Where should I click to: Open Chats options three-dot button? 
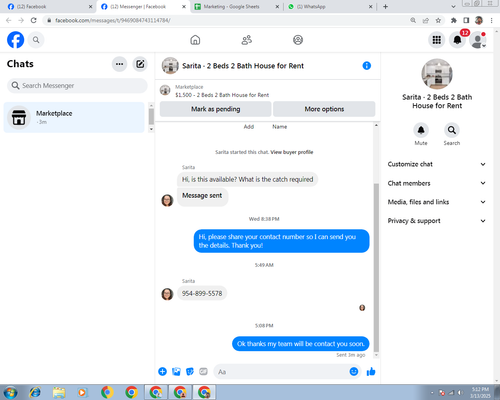[x=119, y=64]
